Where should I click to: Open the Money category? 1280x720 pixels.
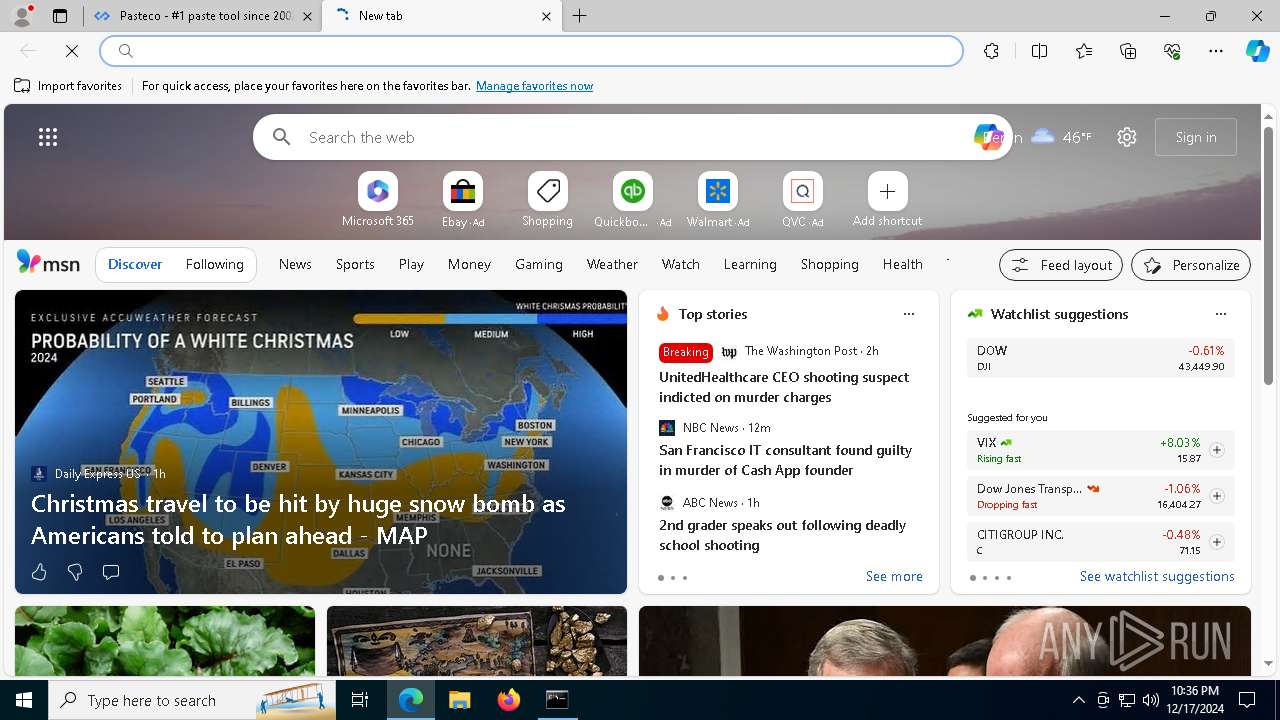pos(469,264)
